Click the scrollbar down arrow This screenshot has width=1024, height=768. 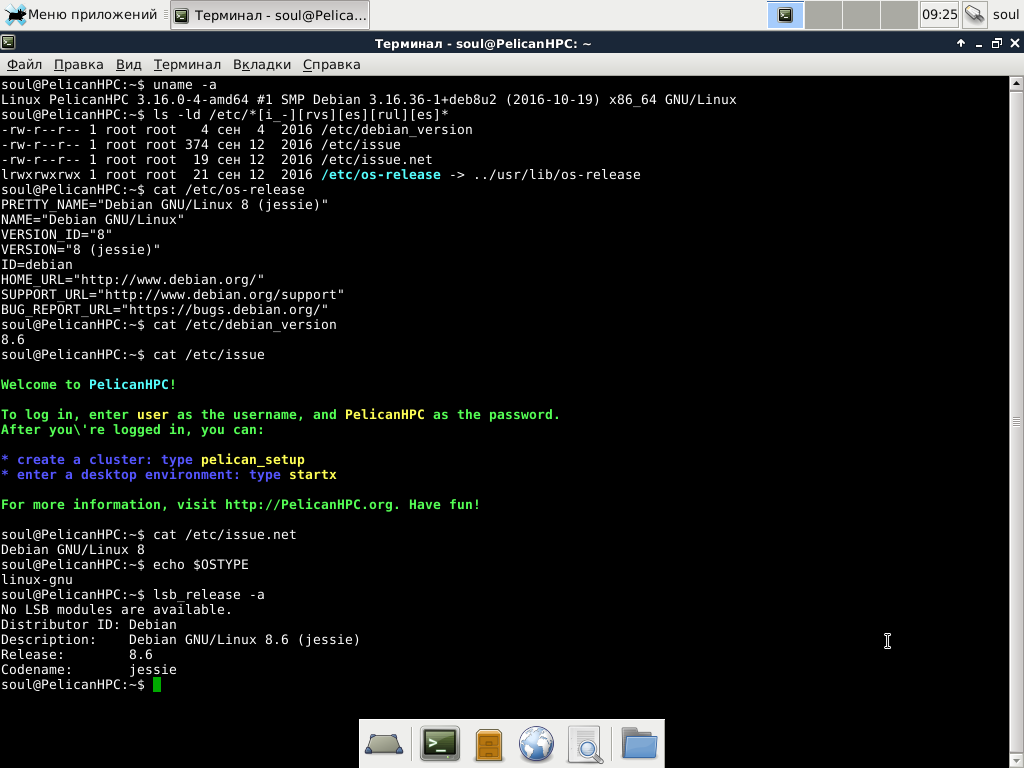coord(1016,761)
